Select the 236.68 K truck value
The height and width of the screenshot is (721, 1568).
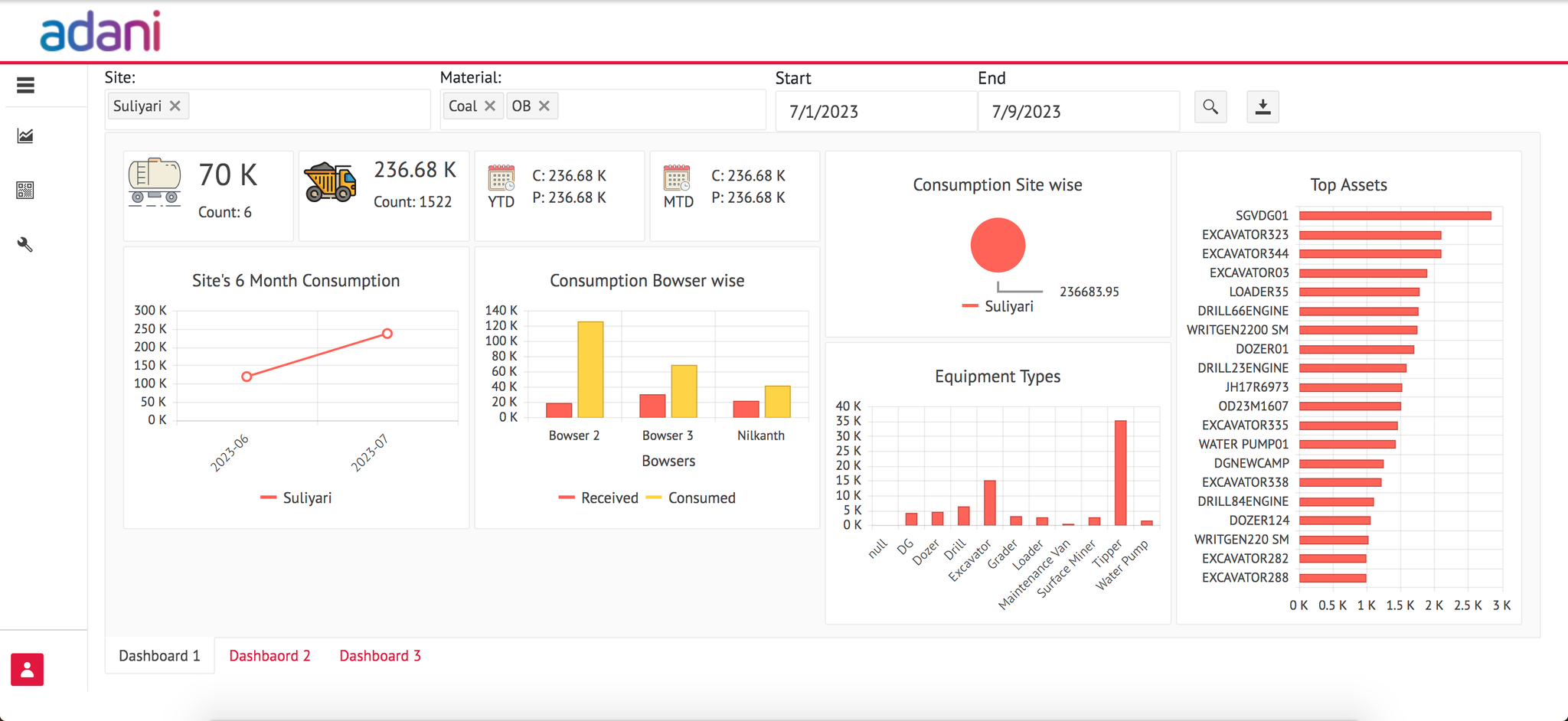coord(415,170)
